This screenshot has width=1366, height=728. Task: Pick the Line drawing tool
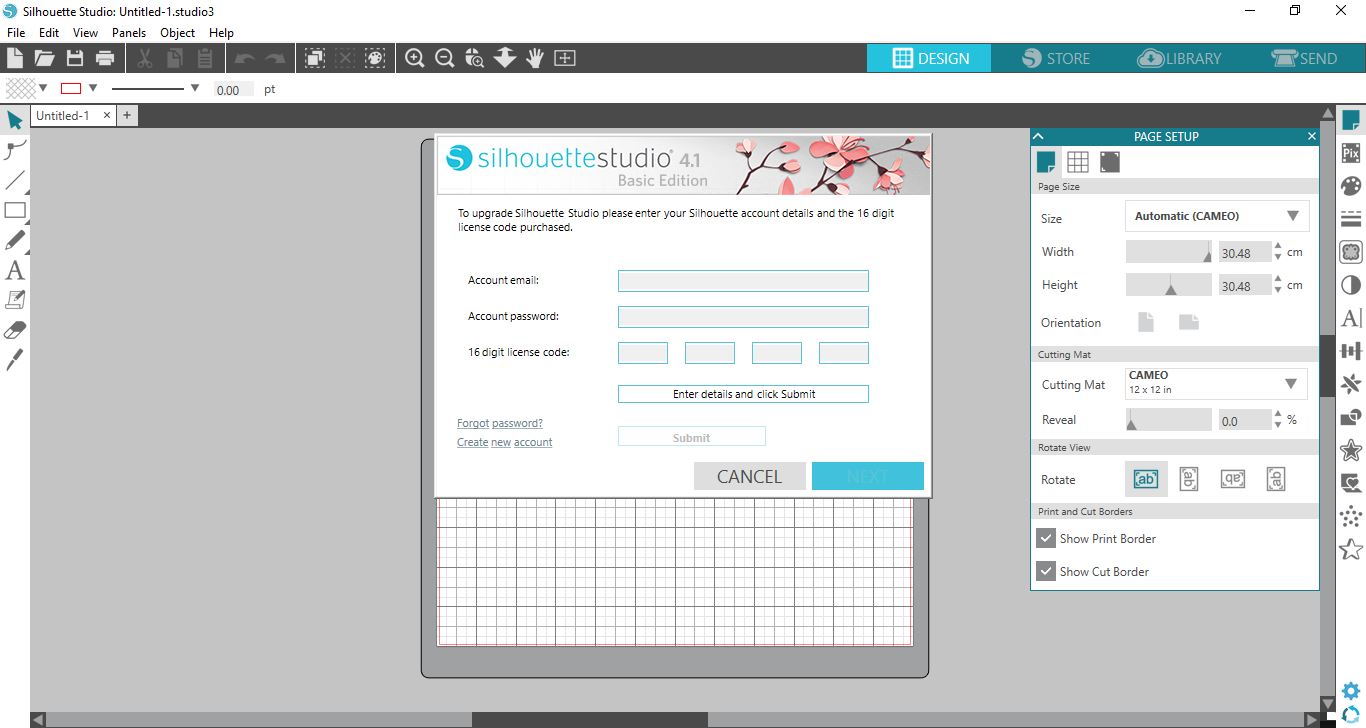15,180
